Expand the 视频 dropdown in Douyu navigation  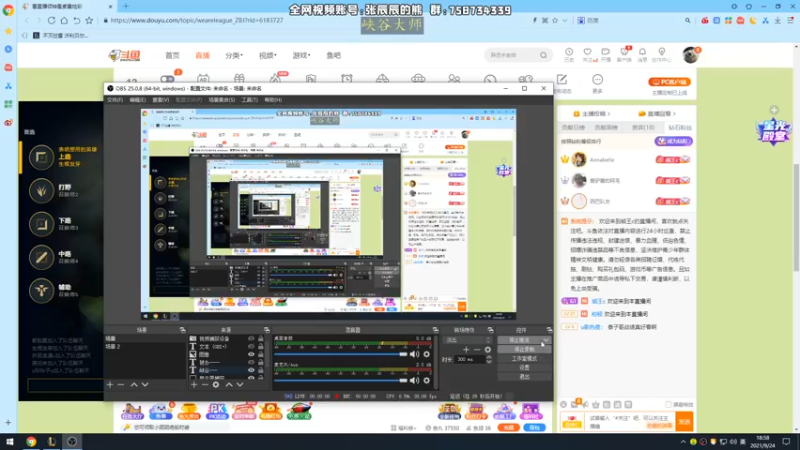[x=267, y=55]
